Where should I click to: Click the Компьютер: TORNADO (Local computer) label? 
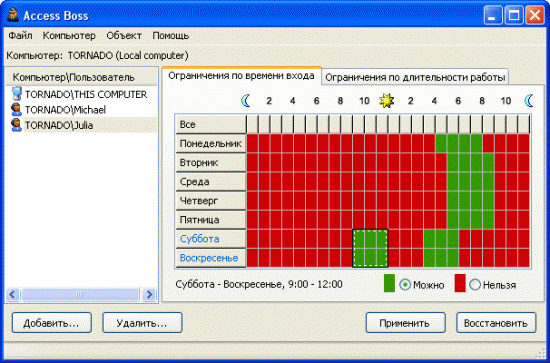(98, 55)
